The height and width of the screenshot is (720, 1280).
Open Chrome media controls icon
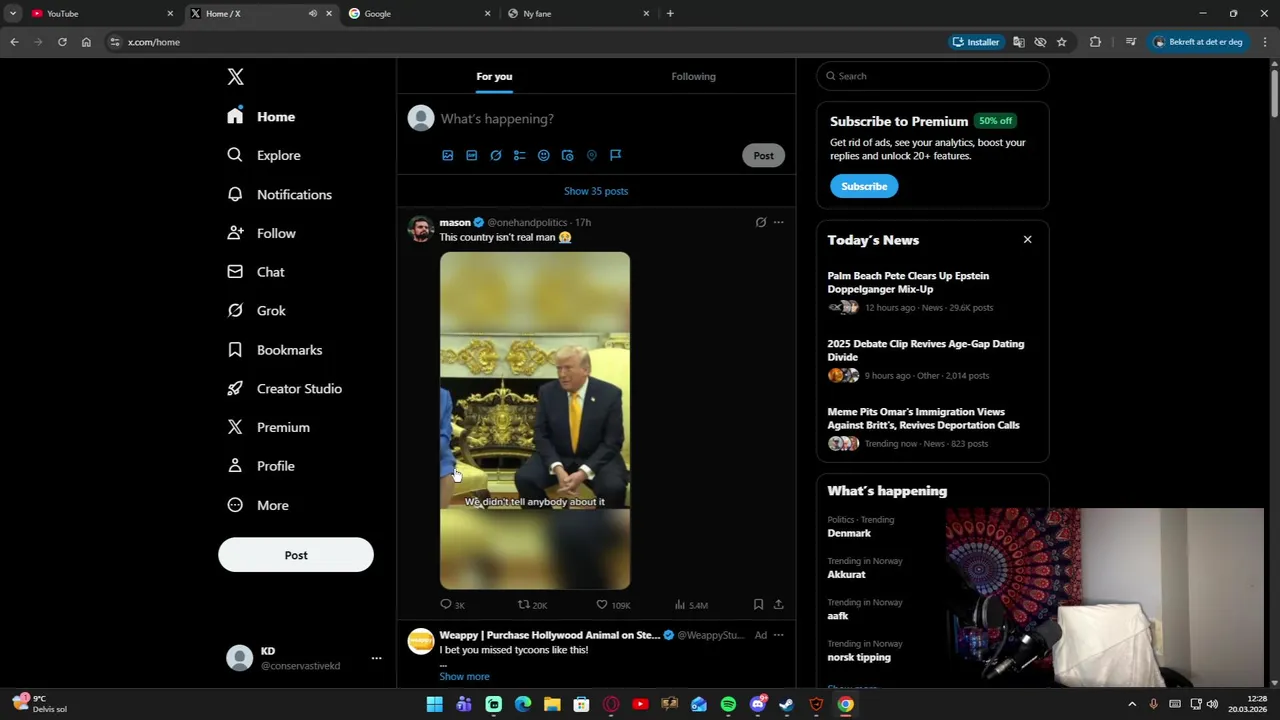tap(1131, 42)
